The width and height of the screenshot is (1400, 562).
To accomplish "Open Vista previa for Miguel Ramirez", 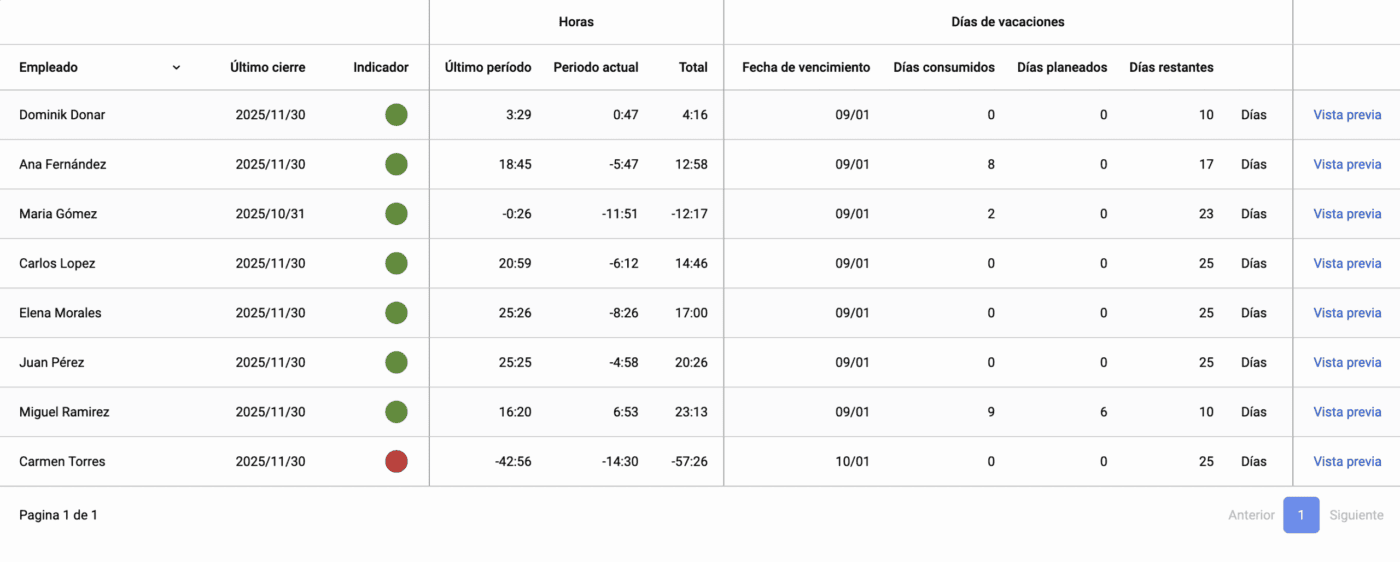I will coord(1347,412).
